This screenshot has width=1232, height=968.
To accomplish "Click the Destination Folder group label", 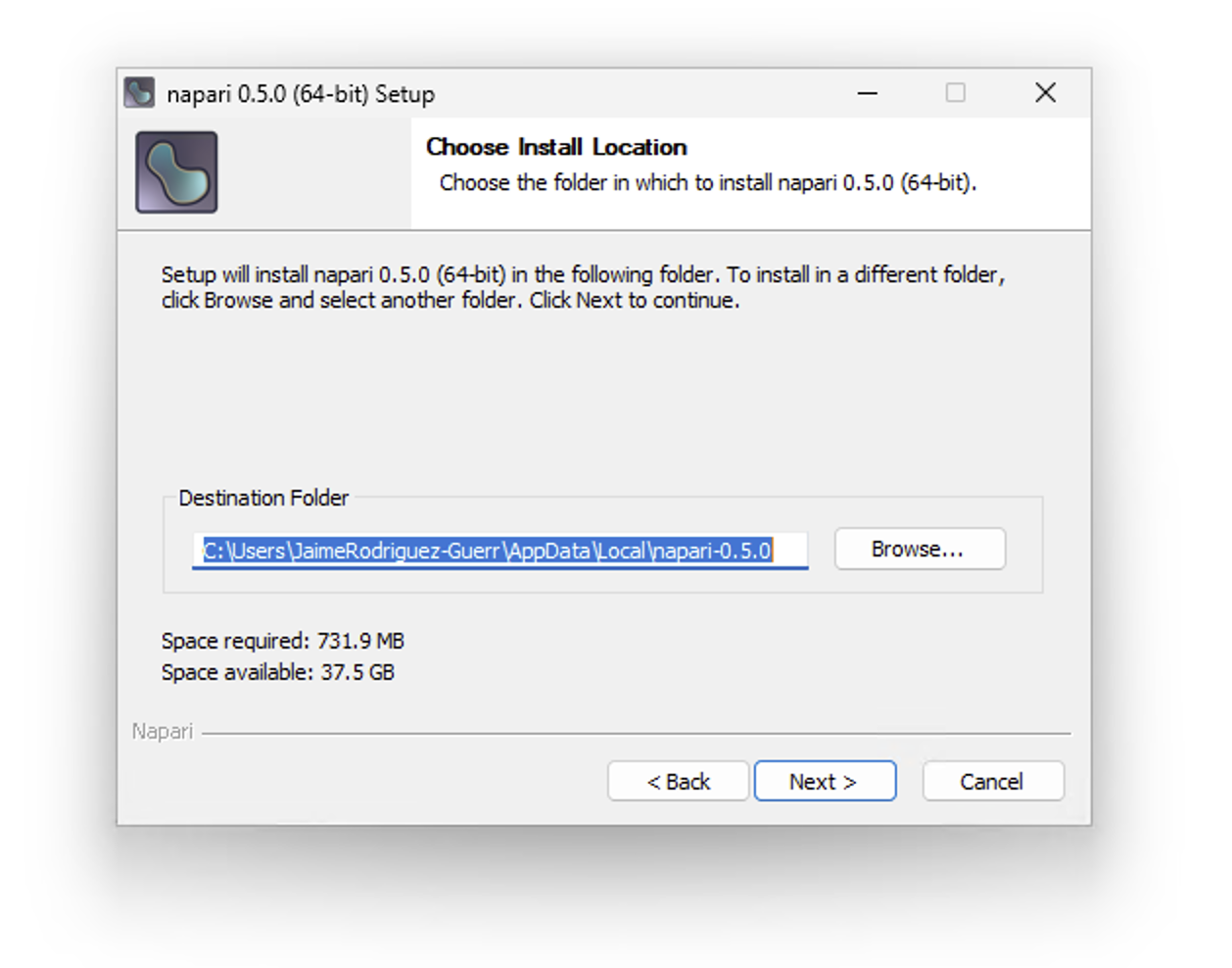I will coord(263,498).
